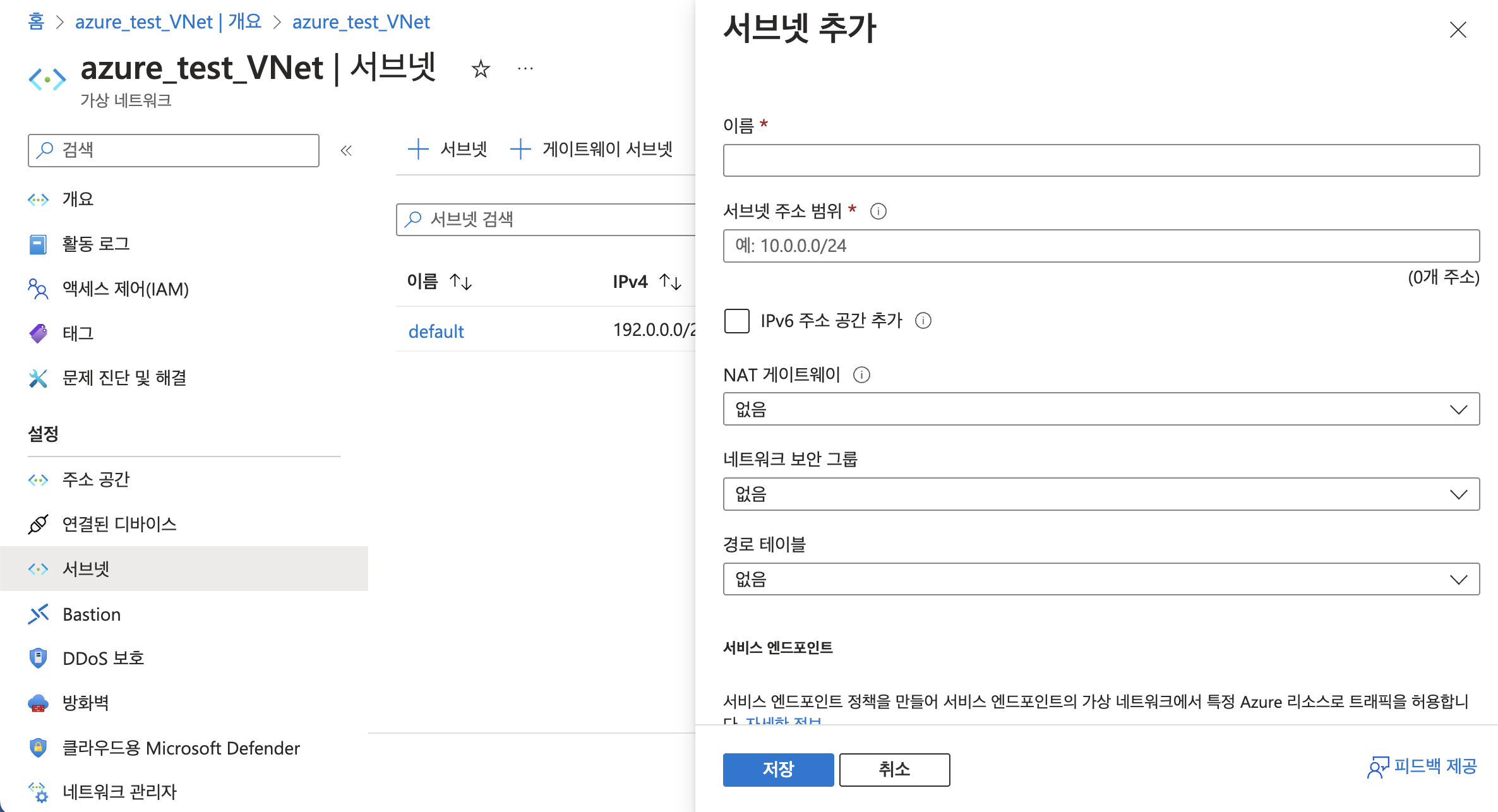Click the 이름 text field in 서브넷 추가
This screenshot has height=812, width=1498.
coord(1101,160)
